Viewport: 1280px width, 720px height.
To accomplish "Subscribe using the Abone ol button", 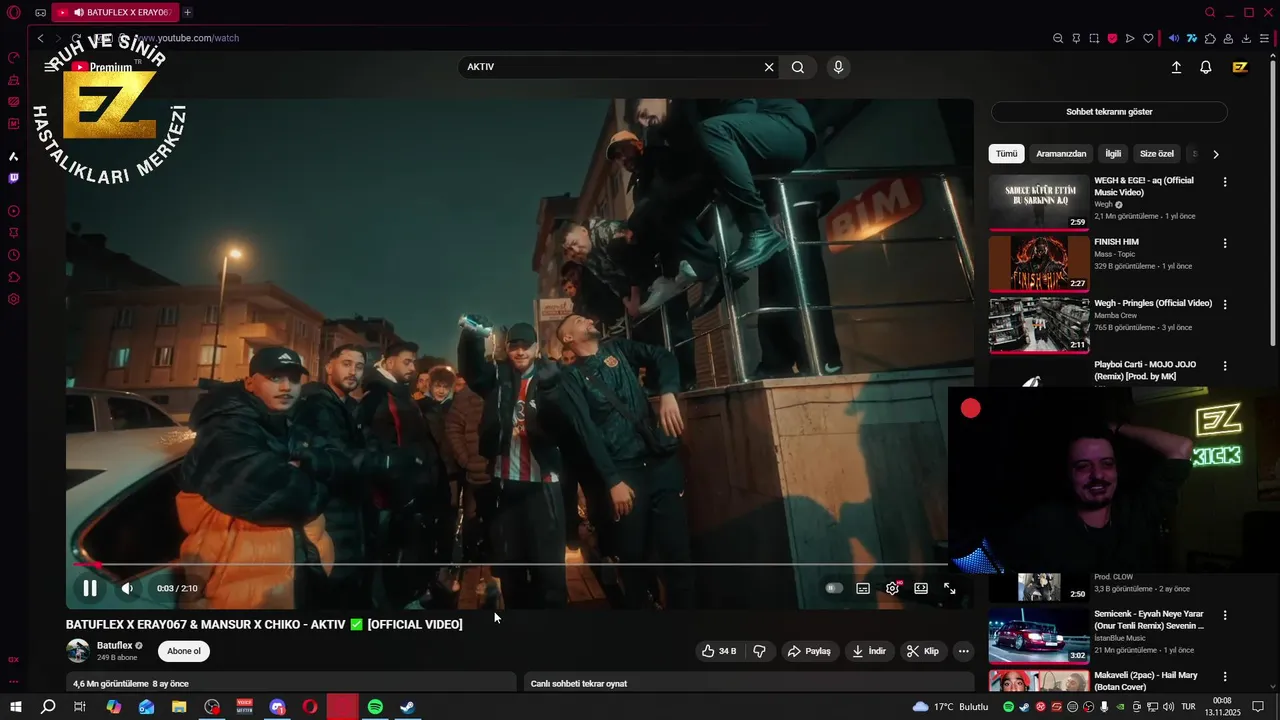I will 184,651.
